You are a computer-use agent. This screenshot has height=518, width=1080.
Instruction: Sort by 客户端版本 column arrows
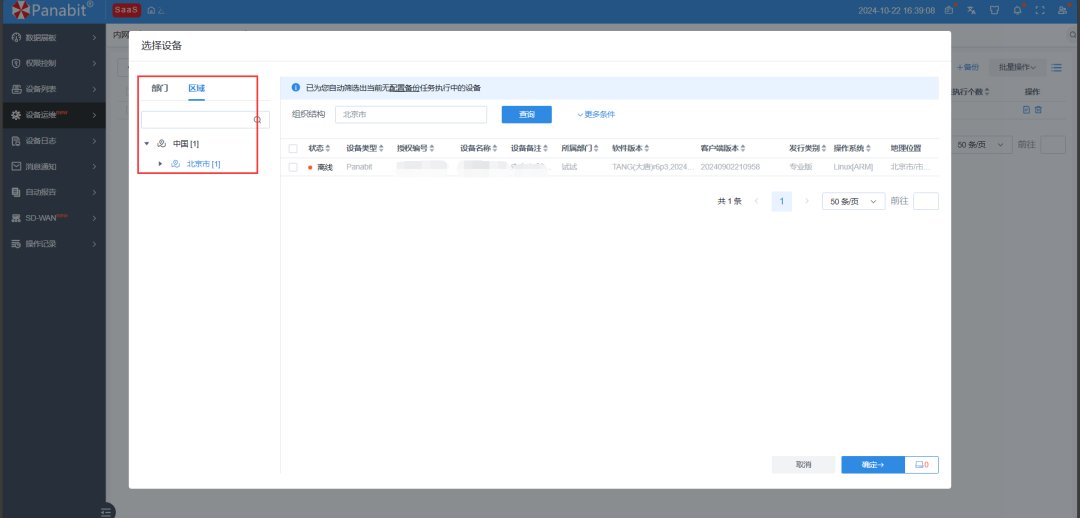(744, 149)
